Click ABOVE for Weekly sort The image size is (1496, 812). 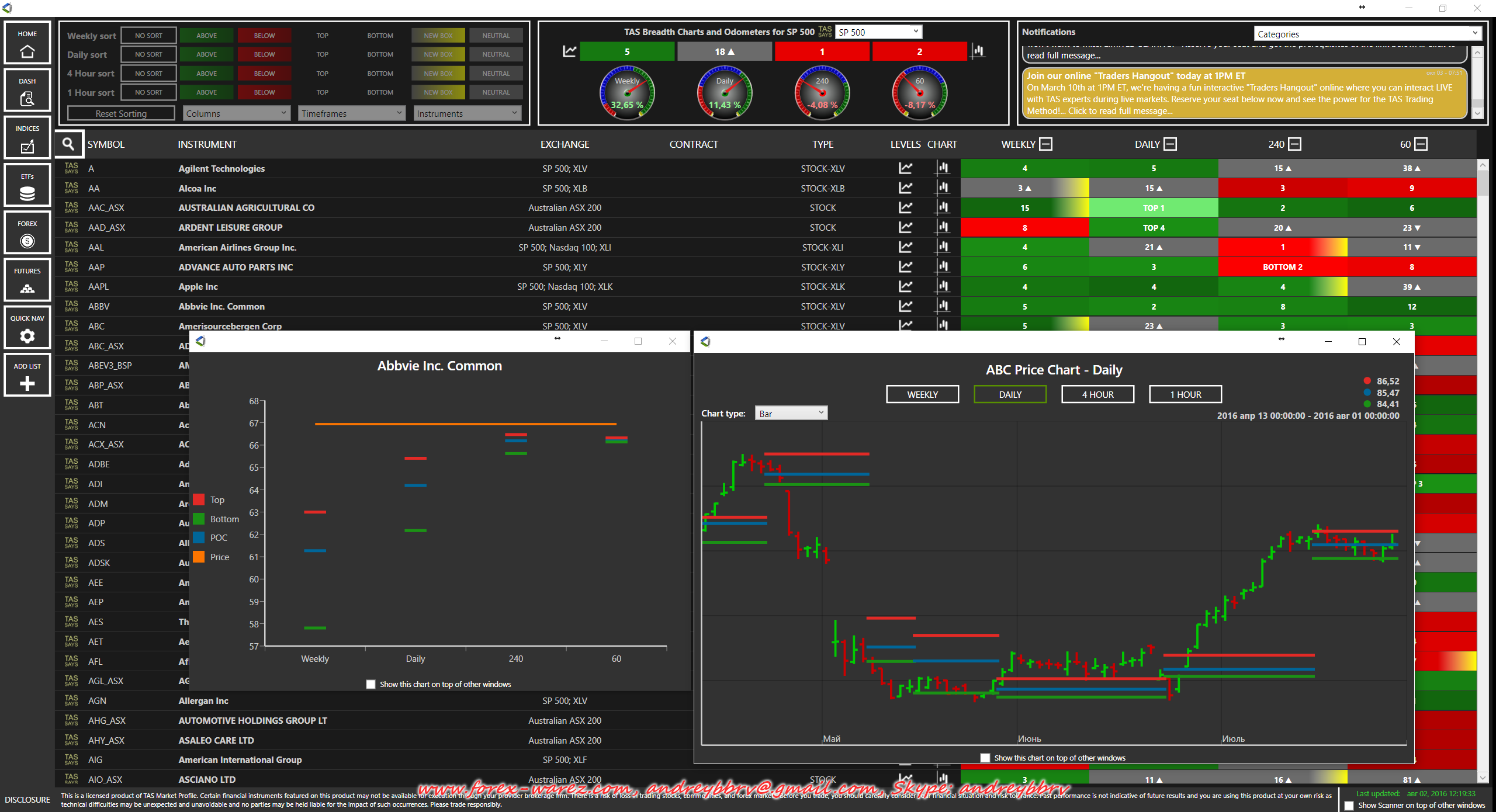click(x=206, y=36)
